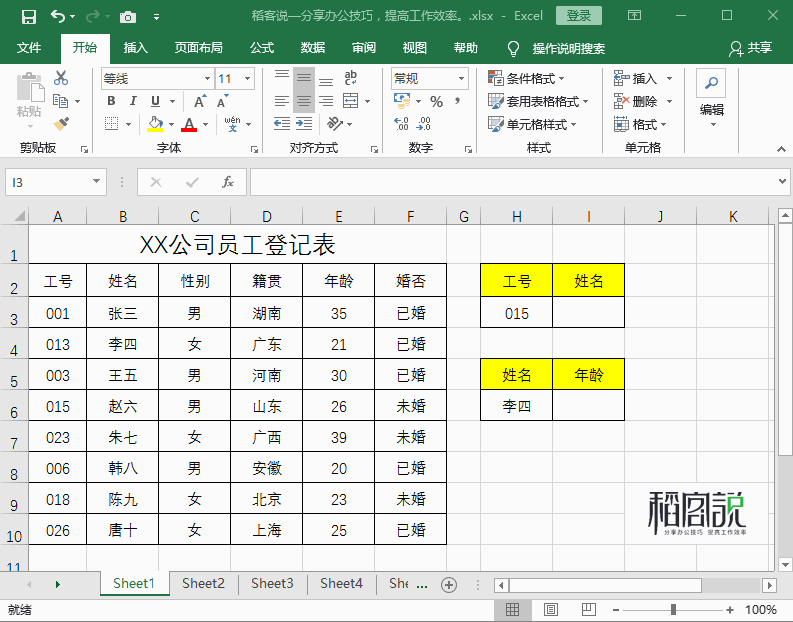Toggle Underline formatting

(155, 101)
